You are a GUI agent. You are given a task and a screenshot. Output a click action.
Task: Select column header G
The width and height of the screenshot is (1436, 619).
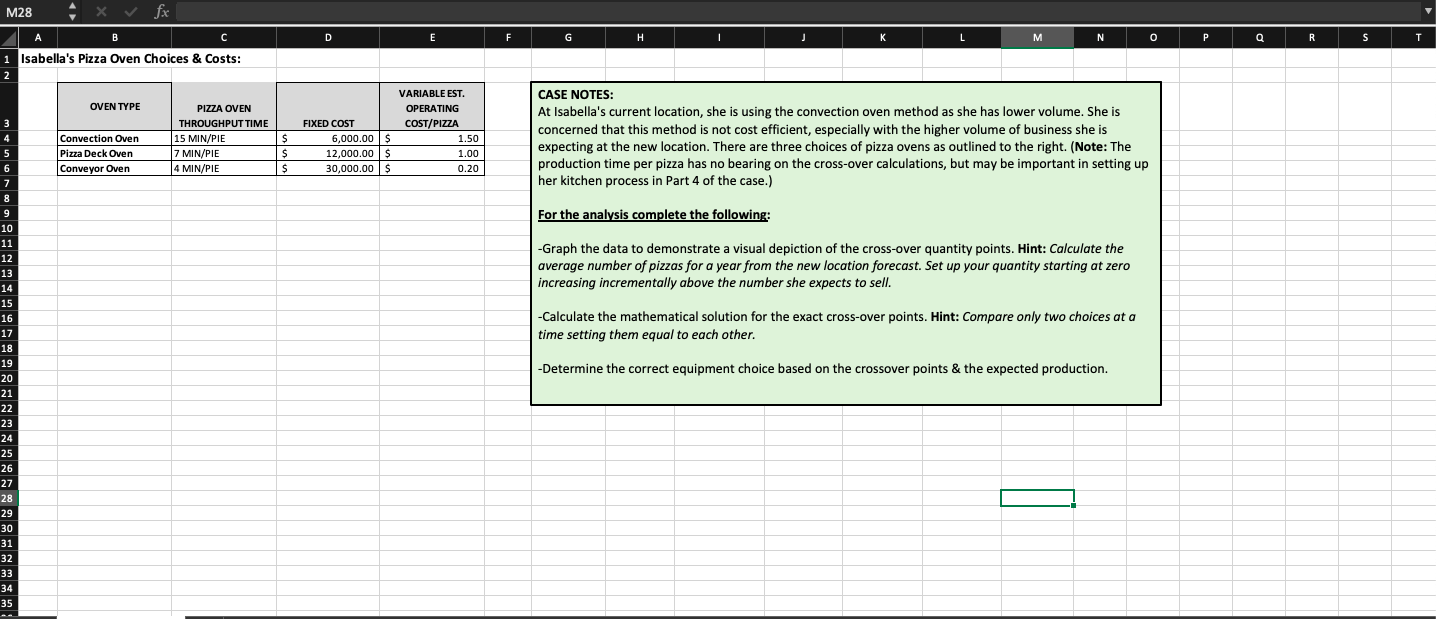coord(568,40)
